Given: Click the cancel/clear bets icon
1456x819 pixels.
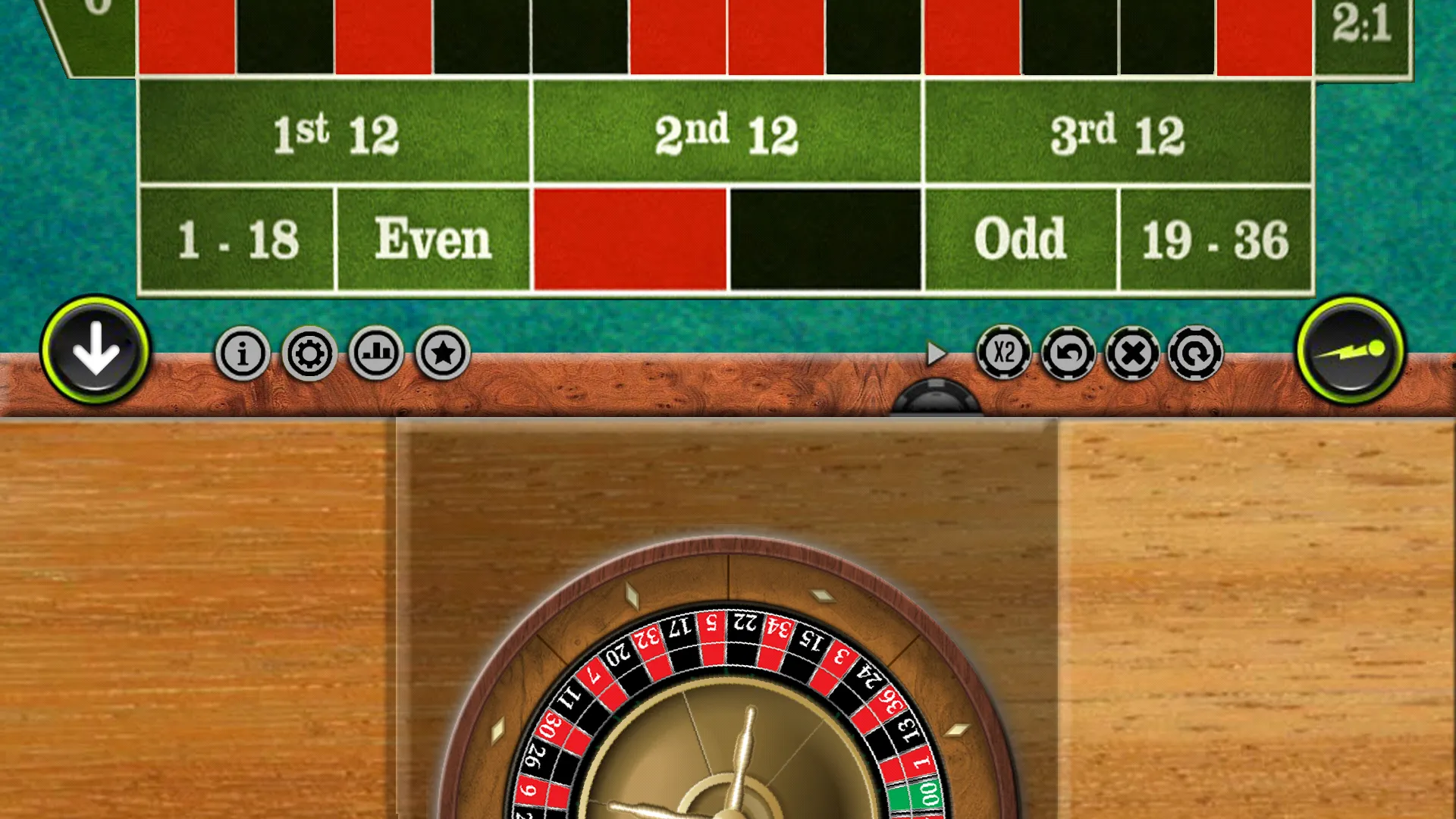Looking at the screenshot, I should (x=1131, y=353).
